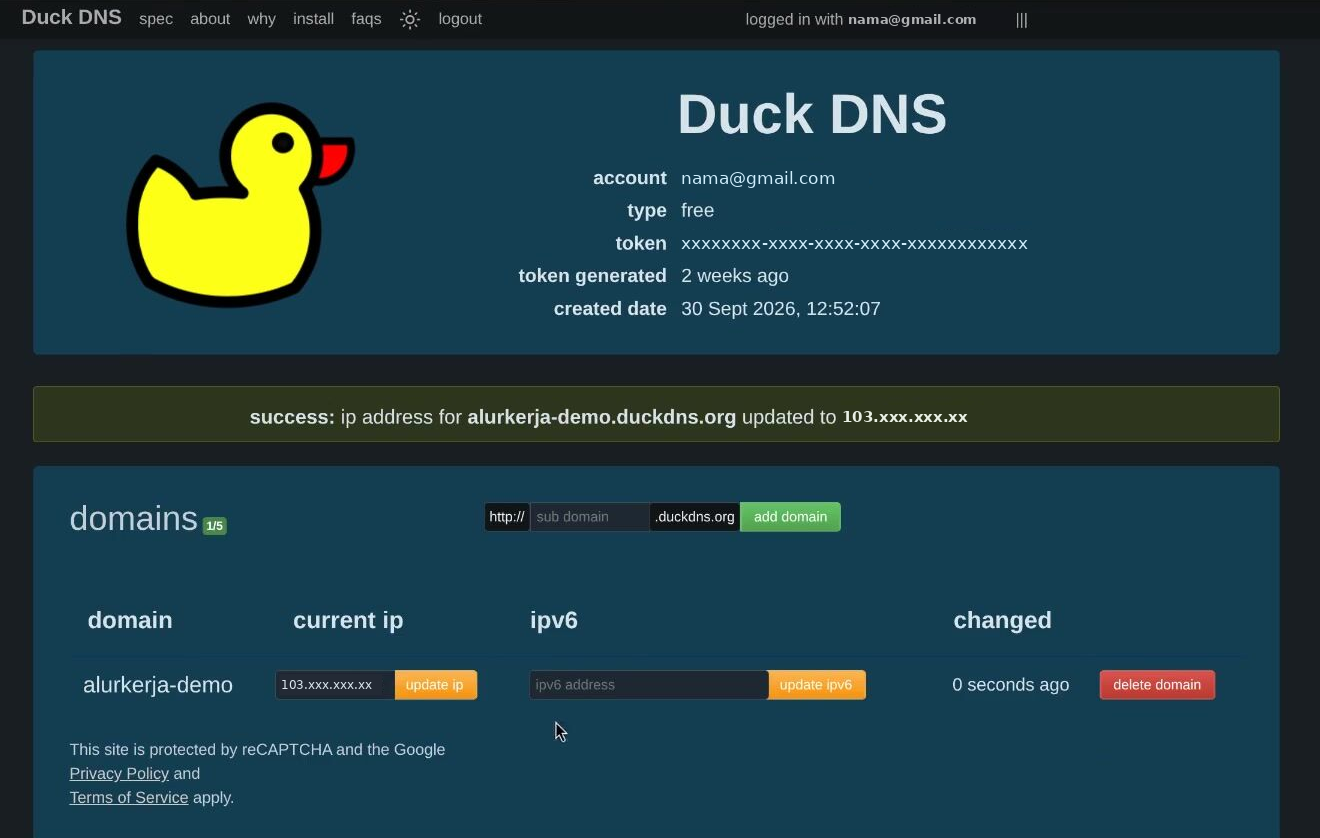
Task: Open the install page
Action: 313,19
